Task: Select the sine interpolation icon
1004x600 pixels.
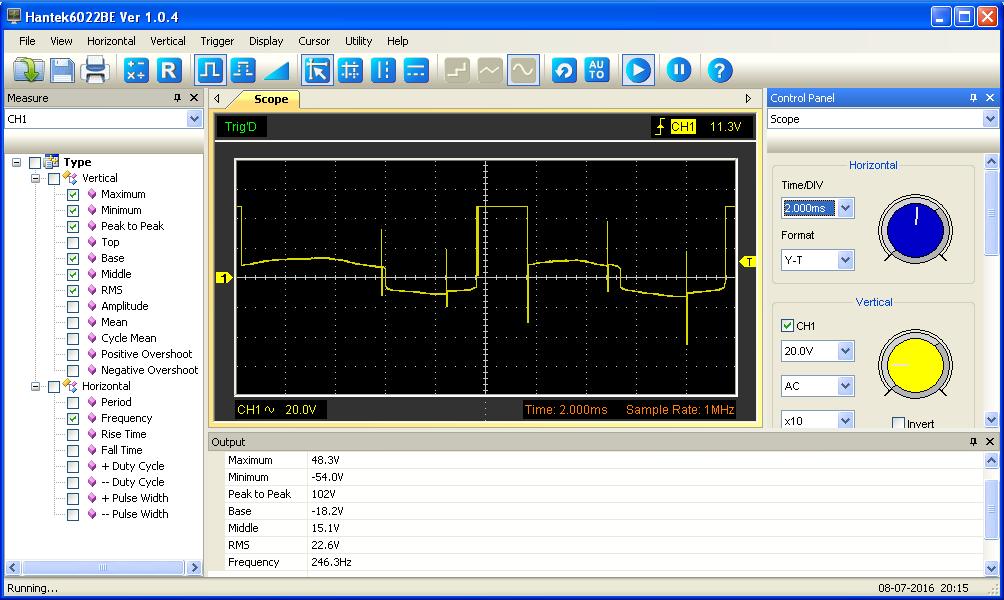Action: click(523, 70)
